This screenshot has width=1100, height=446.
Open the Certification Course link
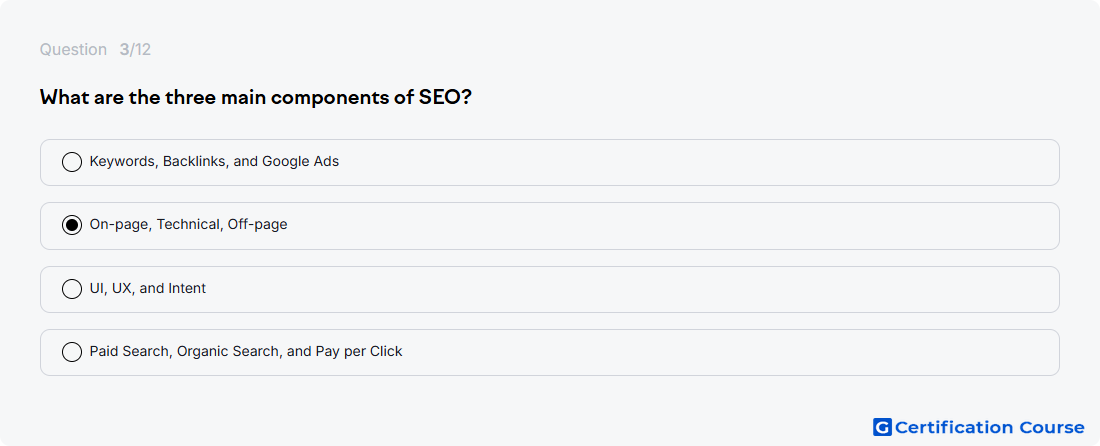coord(979,427)
